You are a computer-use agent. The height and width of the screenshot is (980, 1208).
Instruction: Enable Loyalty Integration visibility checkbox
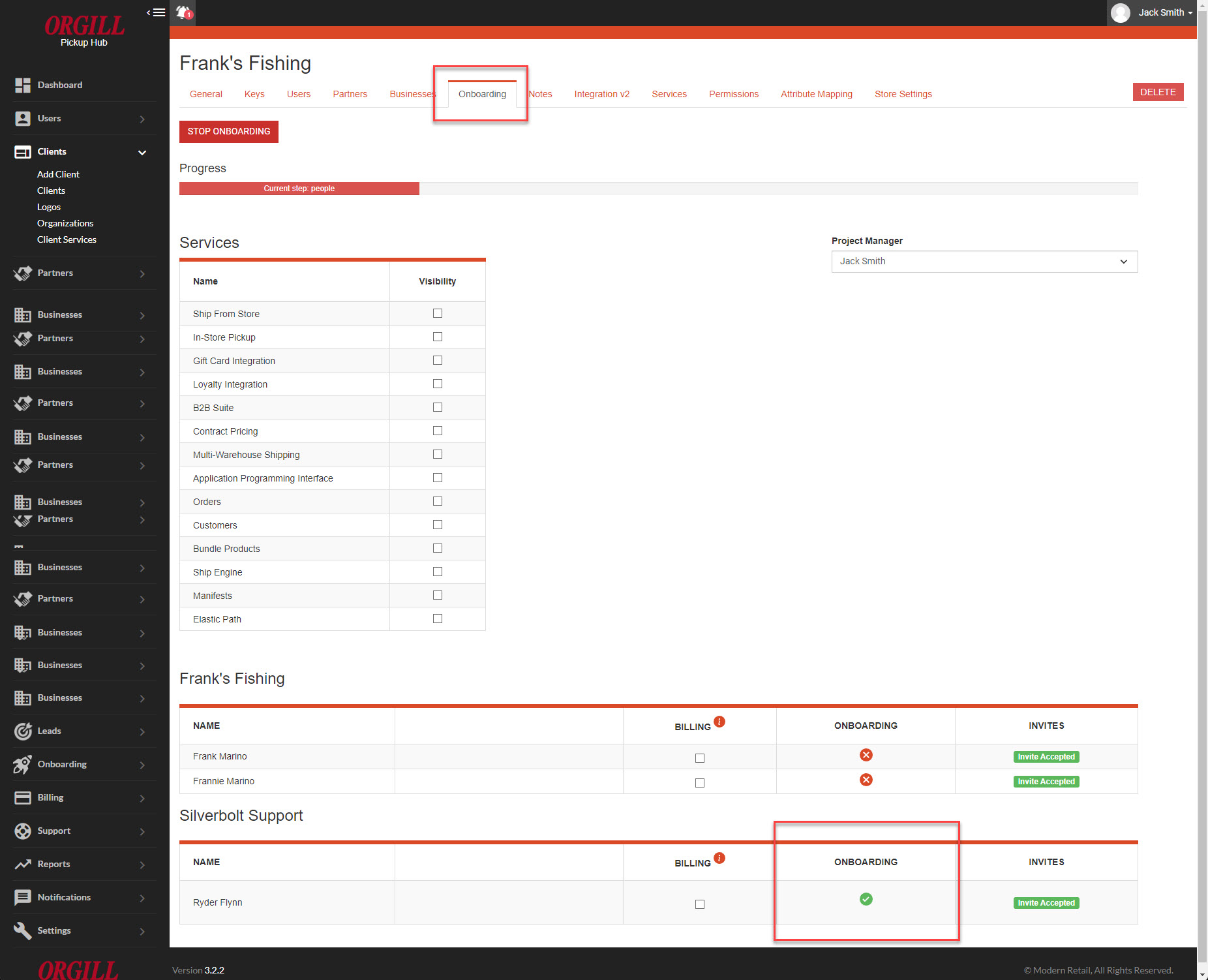click(438, 384)
